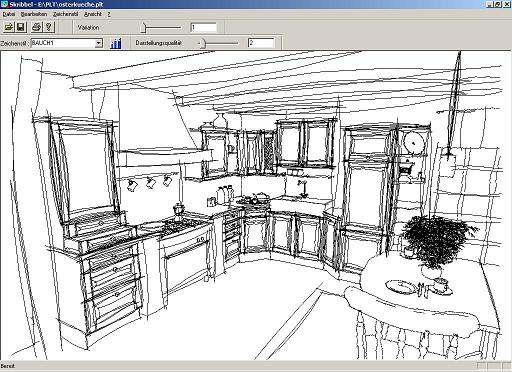Click the Variation slider handle
Screen dimensions: 512x372
[x=143, y=28]
